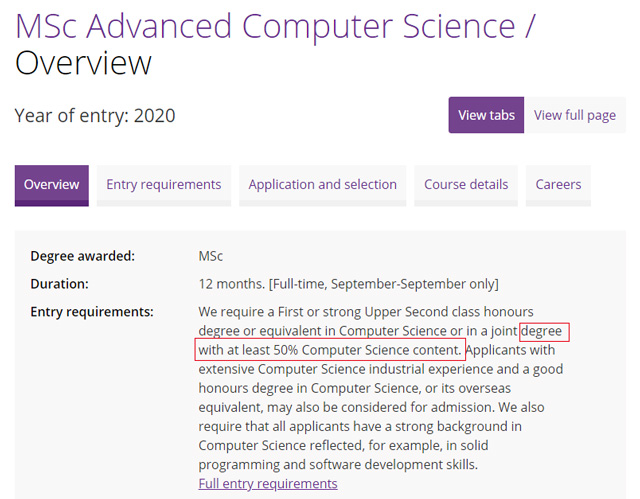The image size is (640, 499).
Task: Select the purple Overview tab
Action: point(51,185)
